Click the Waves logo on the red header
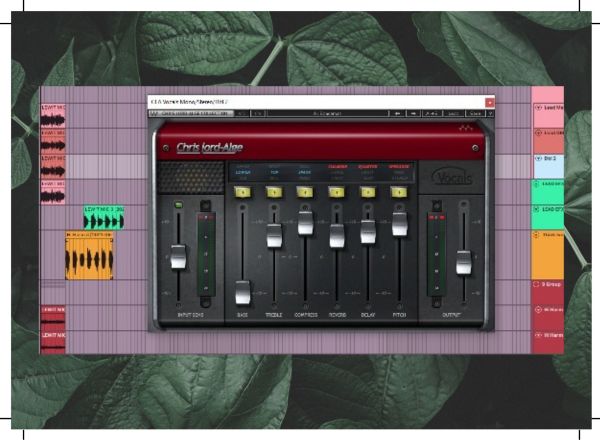Viewport: 600px width, 440px height. [463, 129]
